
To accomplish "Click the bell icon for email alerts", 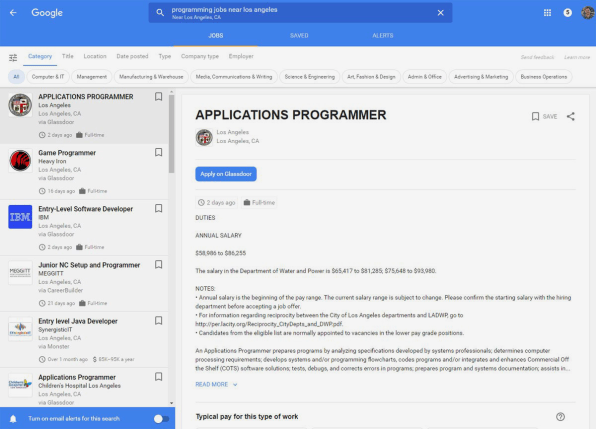I will tap(13, 419).
